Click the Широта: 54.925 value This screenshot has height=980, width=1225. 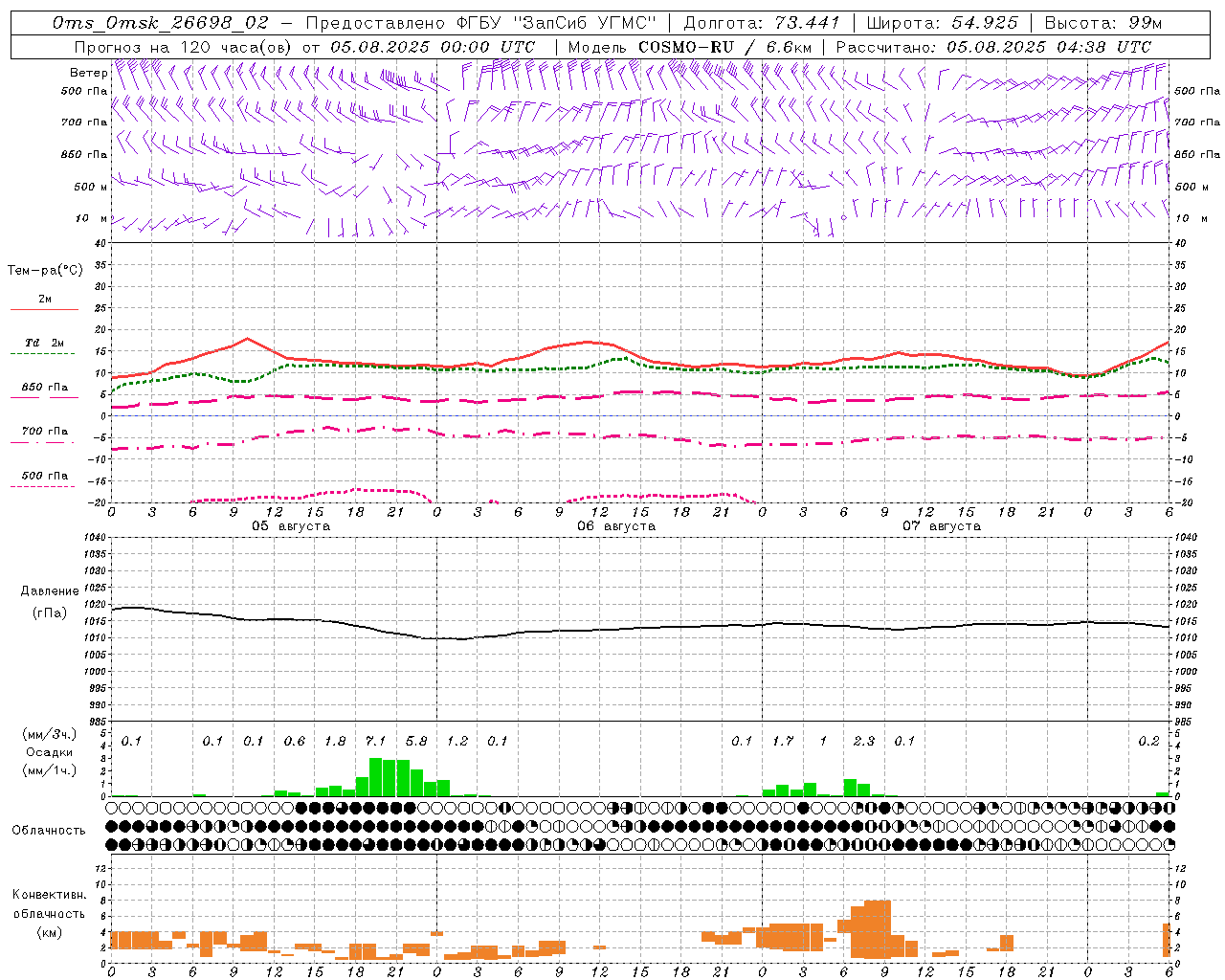(x=942, y=23)
